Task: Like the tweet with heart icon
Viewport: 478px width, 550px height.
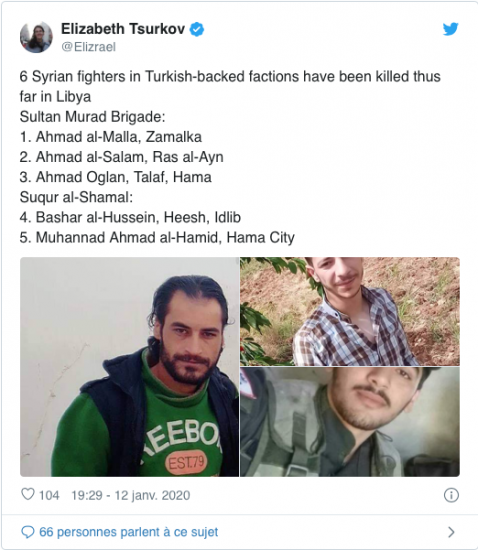Action: (28, 495)
